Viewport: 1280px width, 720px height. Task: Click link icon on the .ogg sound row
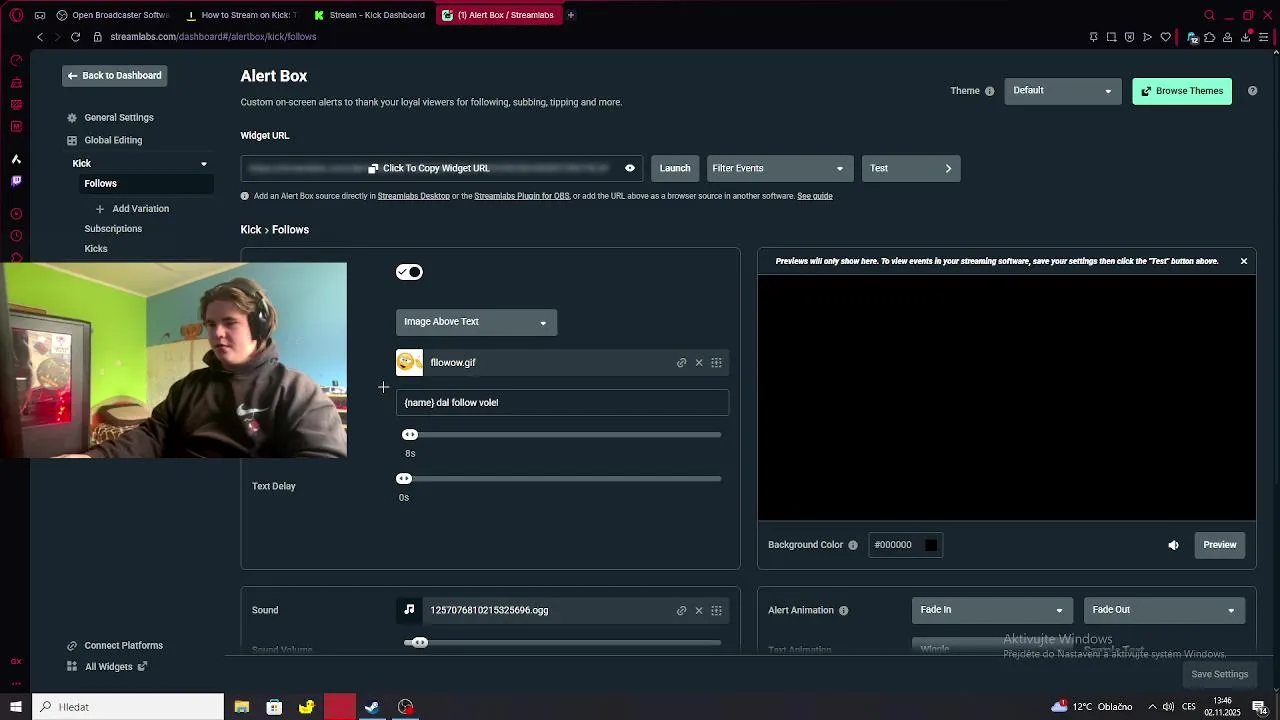pyautogui.click(x=682, y=611)
